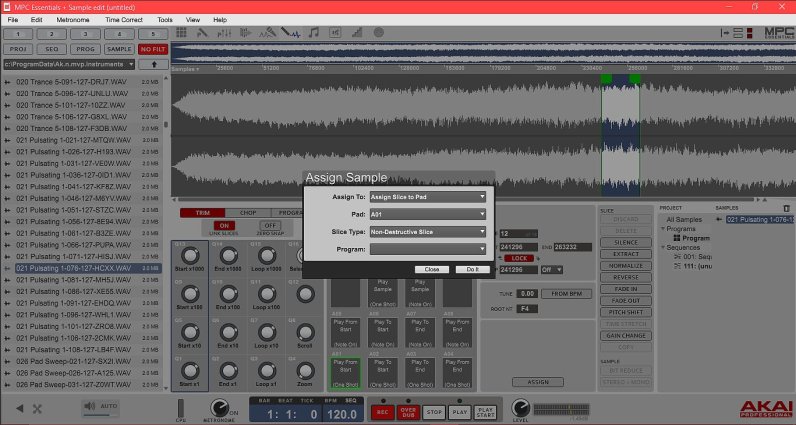Click Close in Assign Sample dialog
The height and width of the screenshot is (425, 796).
(x=431, y=269)
